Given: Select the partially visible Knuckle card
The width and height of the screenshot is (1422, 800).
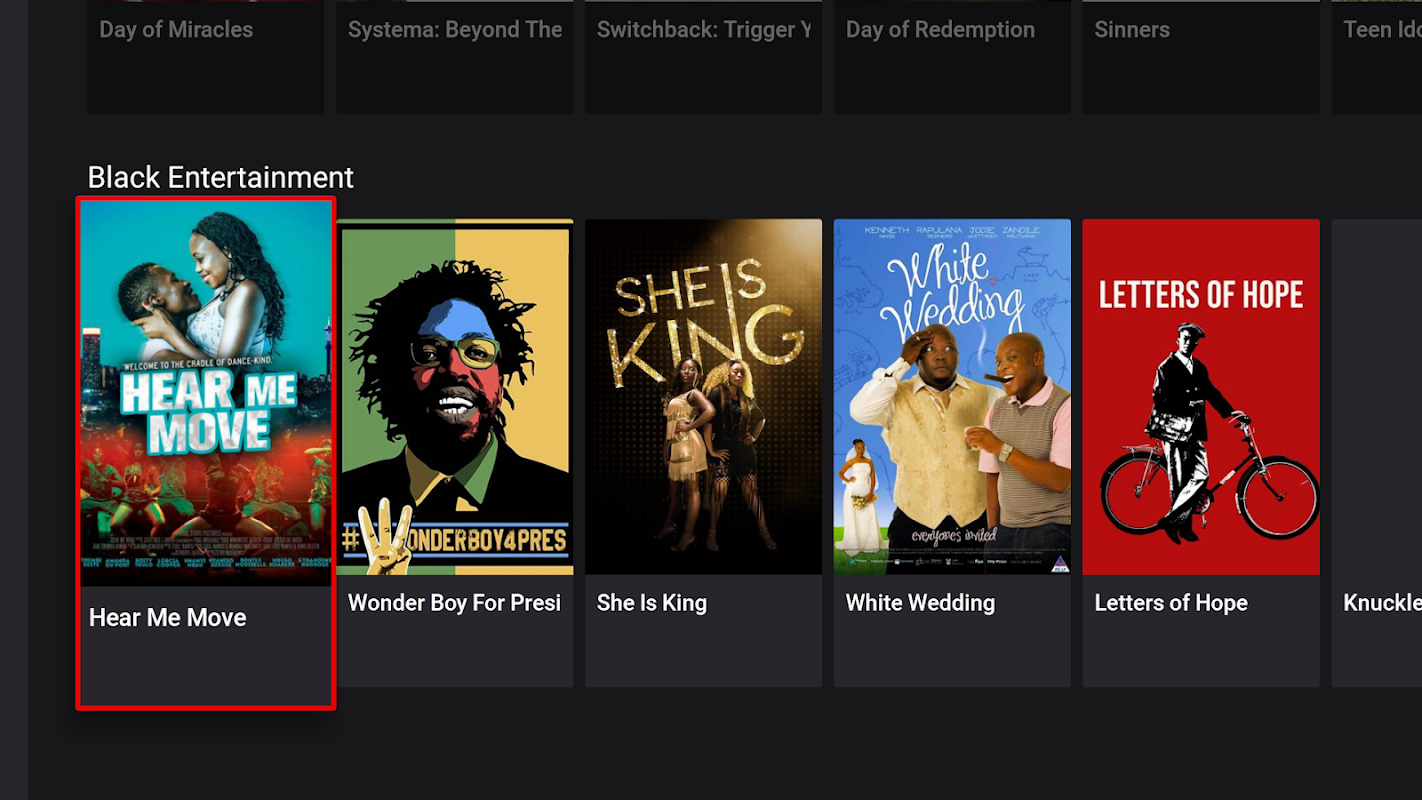Looking at the screenshot, I should pos(1377,453).
